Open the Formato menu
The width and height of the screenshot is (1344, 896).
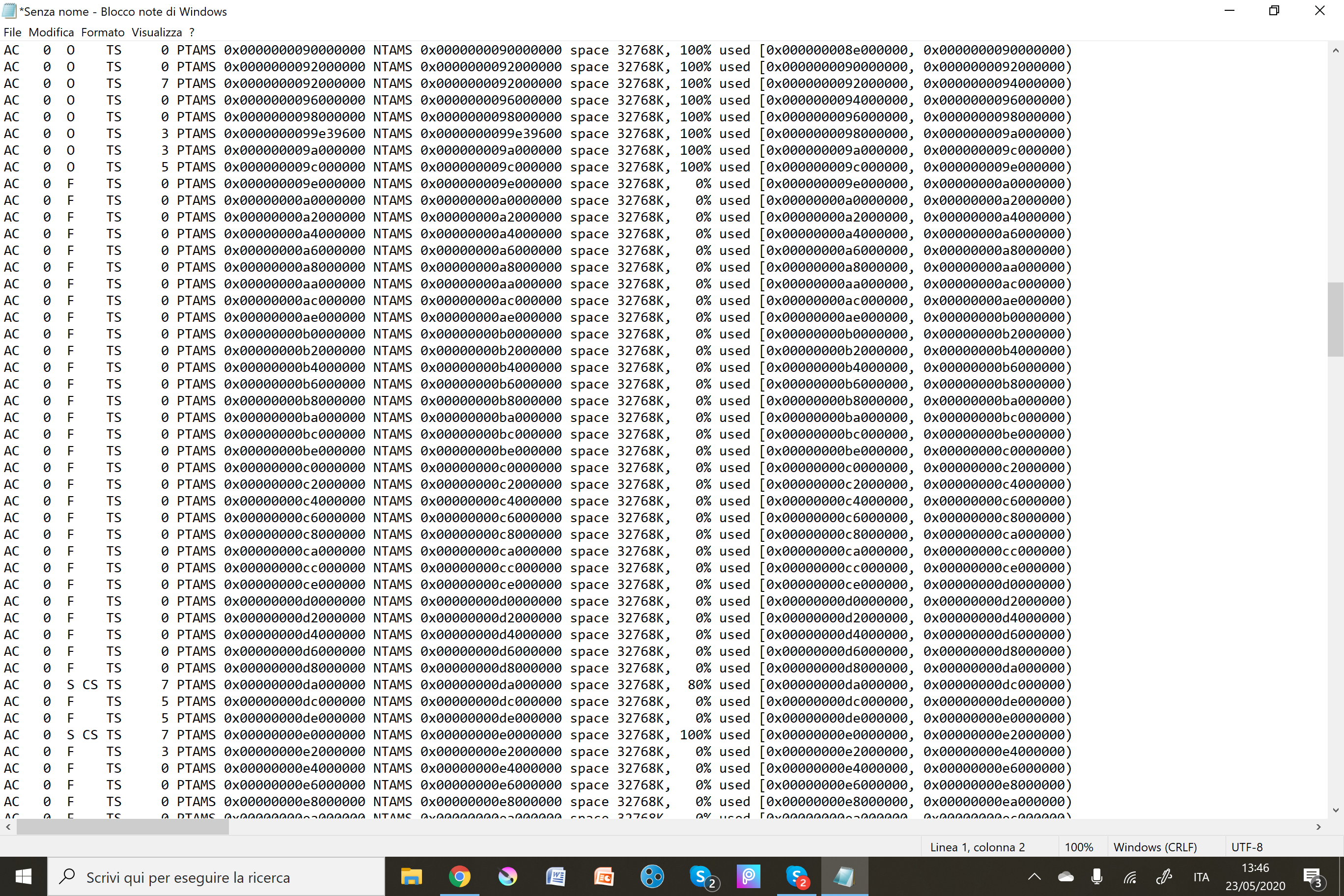tap(102, 32)
